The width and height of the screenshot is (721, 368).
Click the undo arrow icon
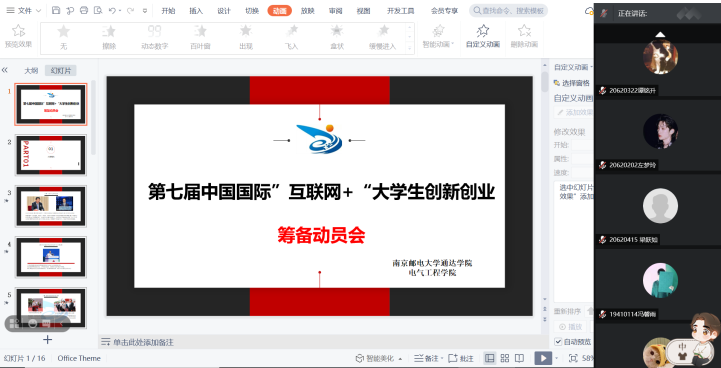click(112, 11)
